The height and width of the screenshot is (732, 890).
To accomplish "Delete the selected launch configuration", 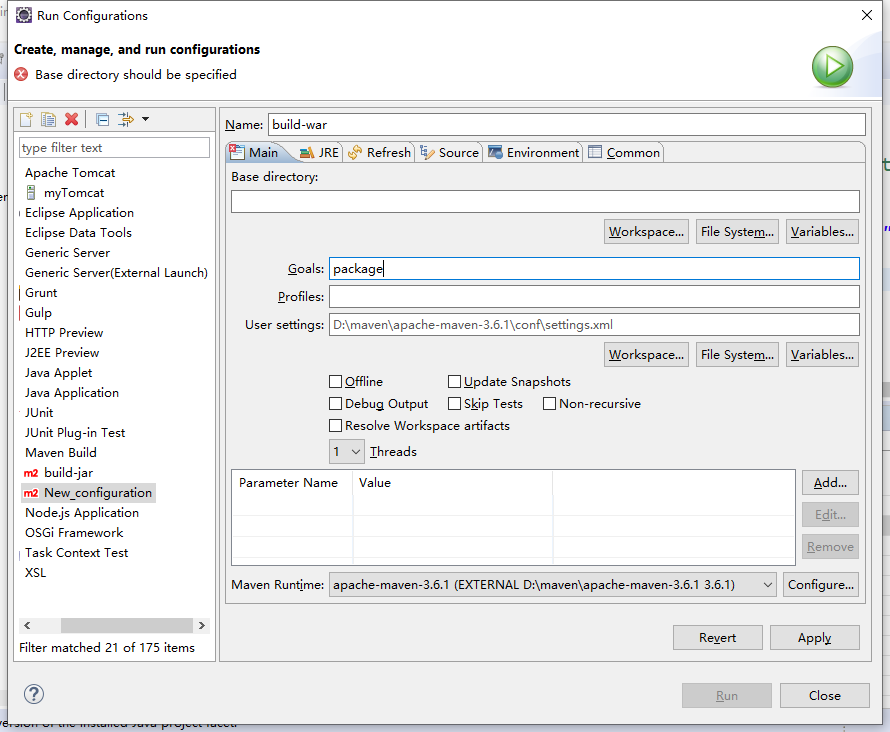I will pos(72,119).
